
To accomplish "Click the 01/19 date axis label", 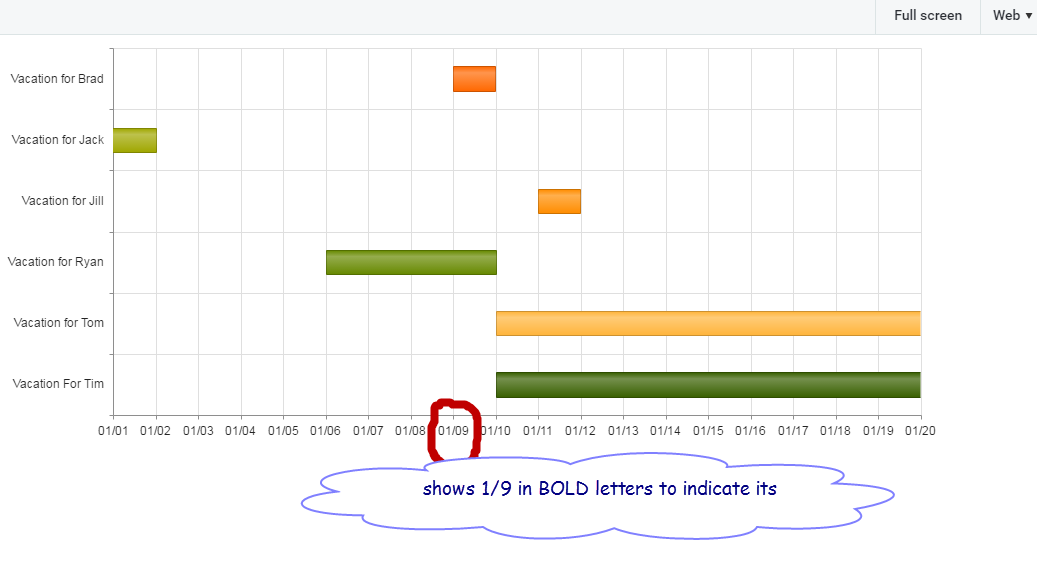I will (x=878, y=431).
